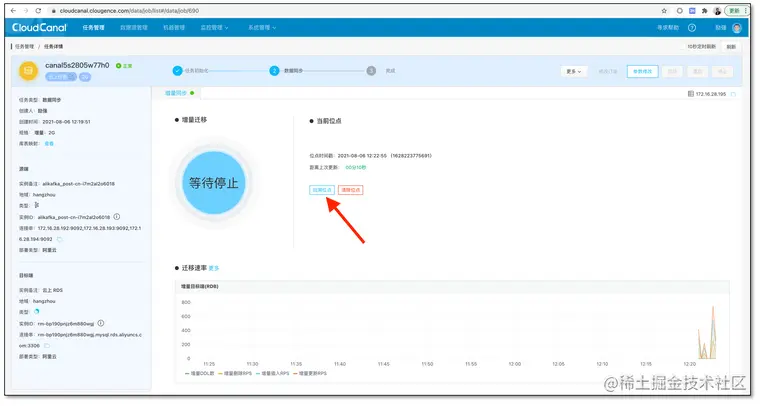760x406 pixels.
Task: Click the info icon after alikafka_post-cn instance ID
Action: click(x=116, y=217)
